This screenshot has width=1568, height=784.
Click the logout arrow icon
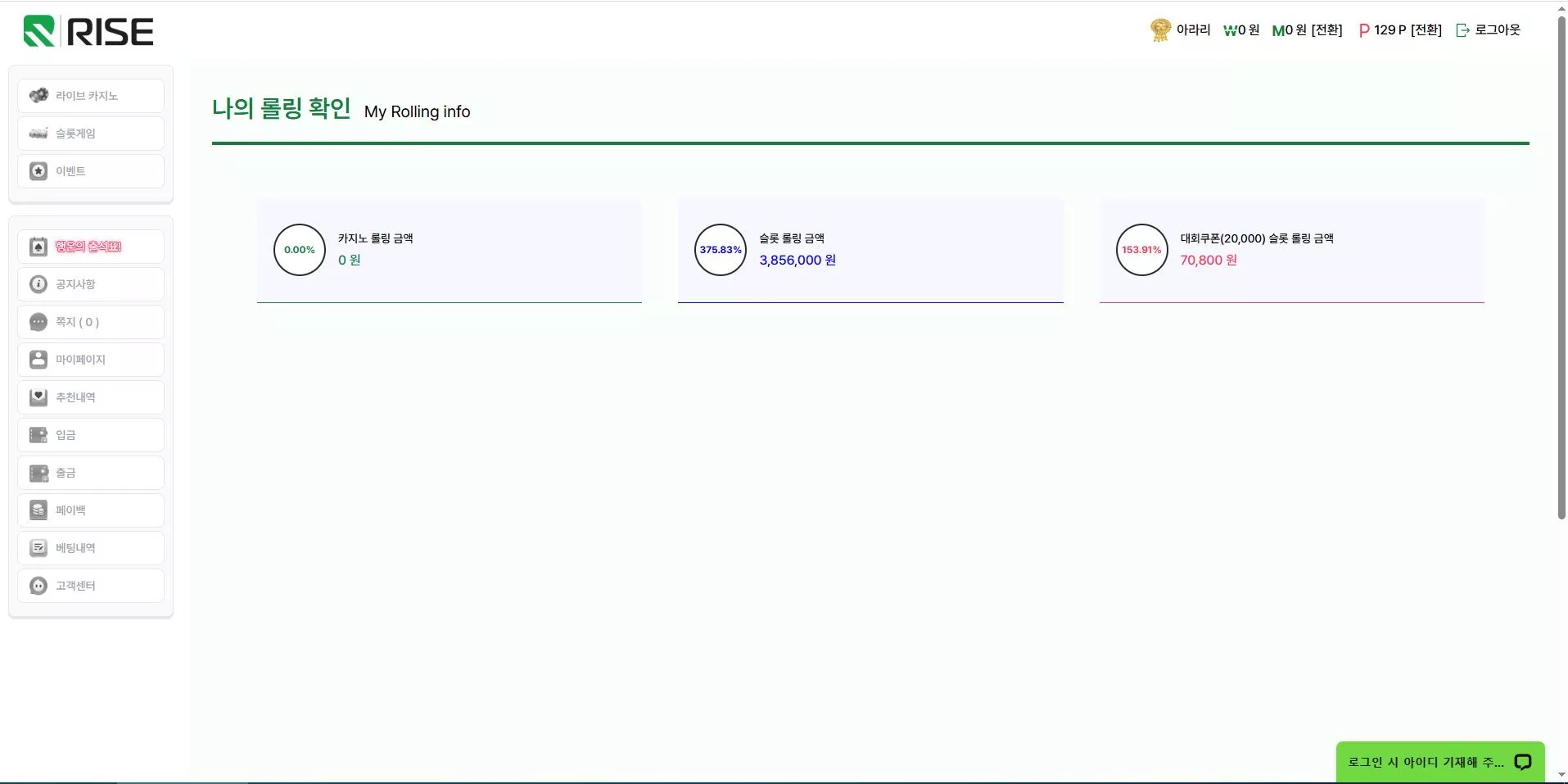pyautogui.click(x=1462, y=30)
